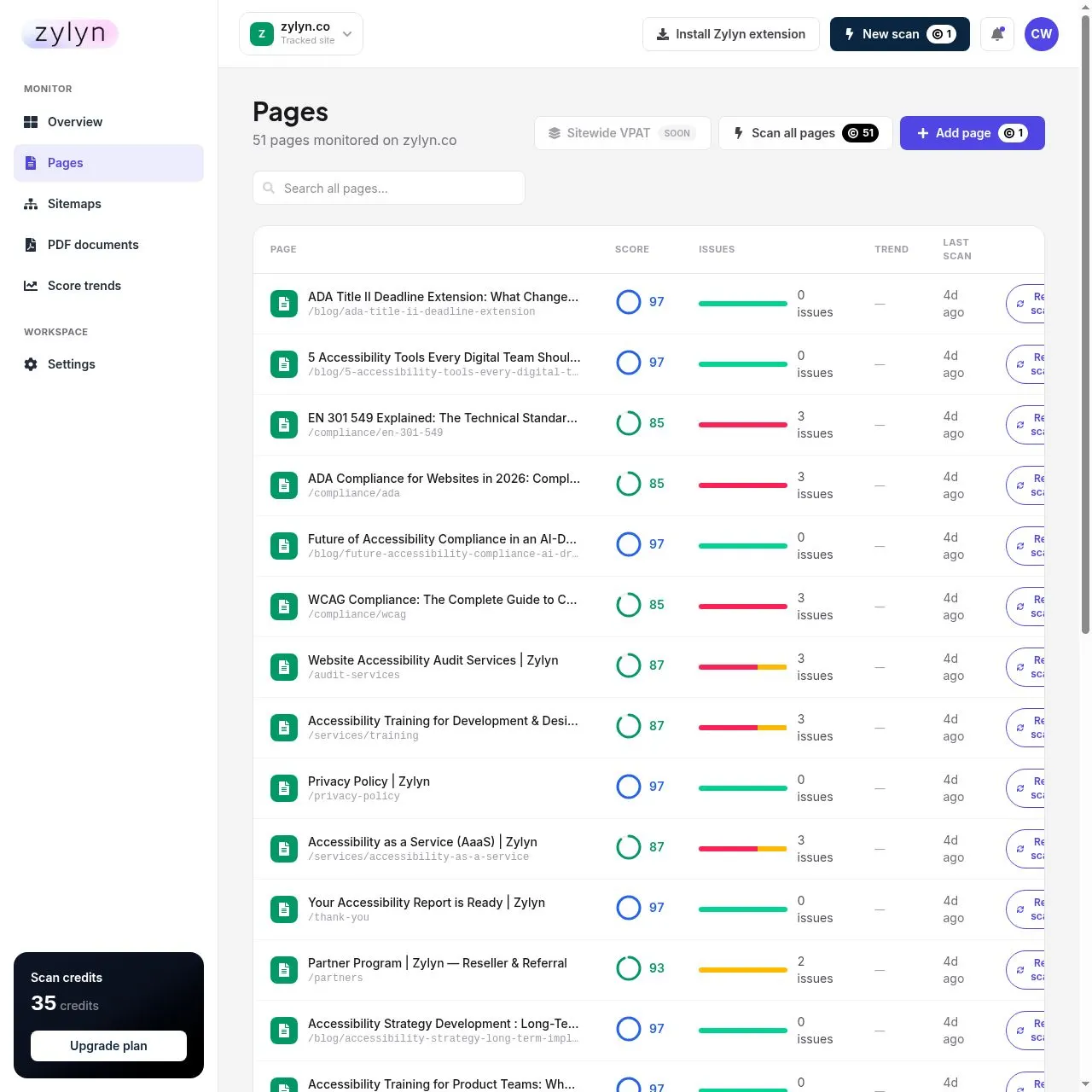Screen dimensions: 1092x1092
Task: Click page icon for Partner Program row
Action: pos(284,970)
